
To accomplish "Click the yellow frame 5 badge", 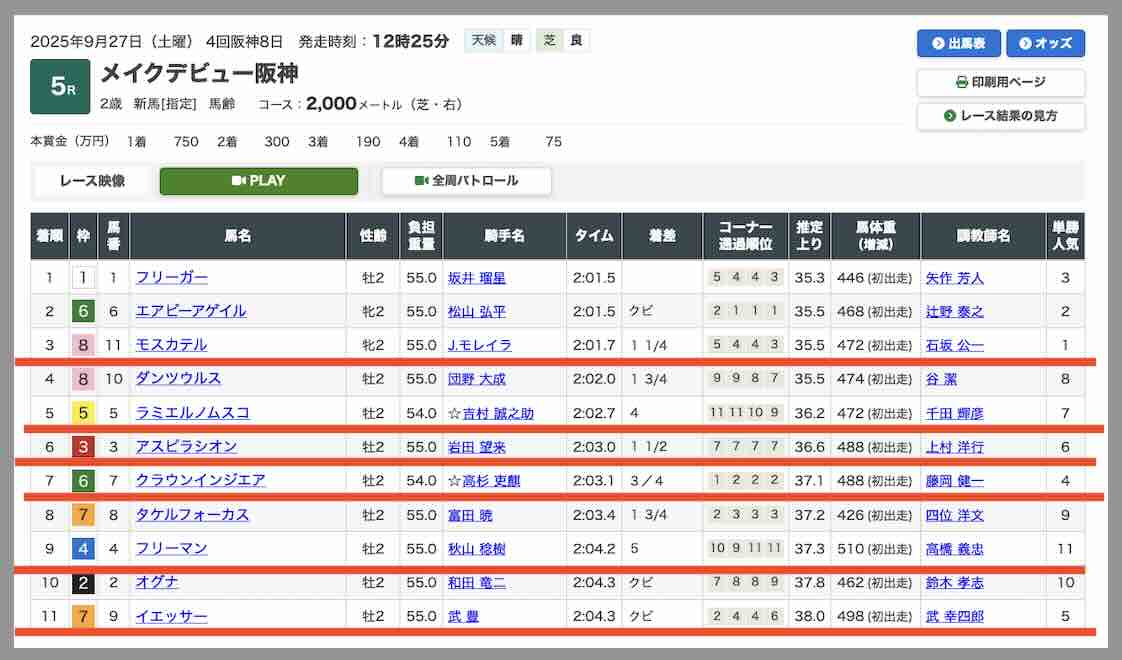I will [83, 413].
